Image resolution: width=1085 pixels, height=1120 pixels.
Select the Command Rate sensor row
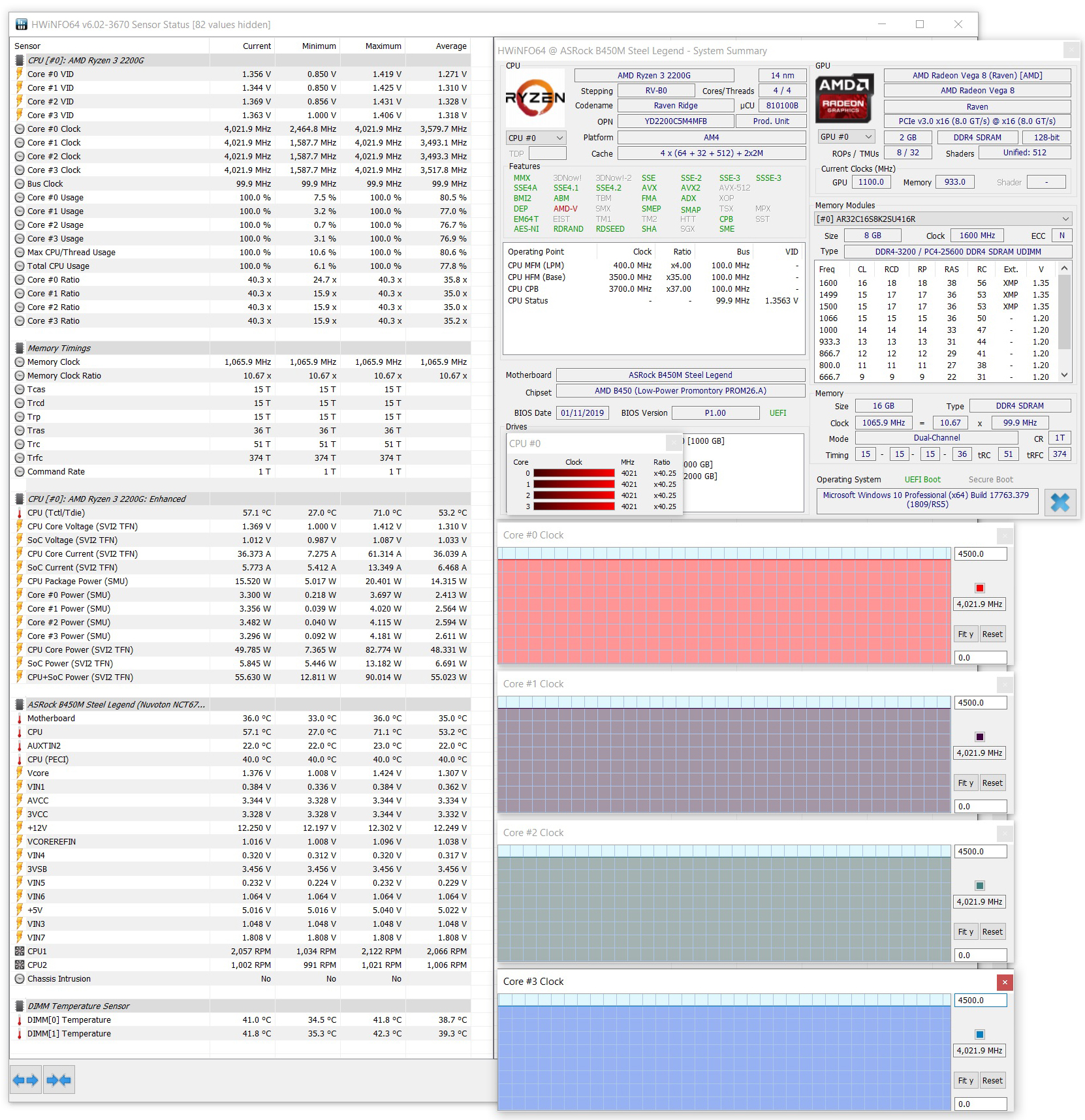241,471
